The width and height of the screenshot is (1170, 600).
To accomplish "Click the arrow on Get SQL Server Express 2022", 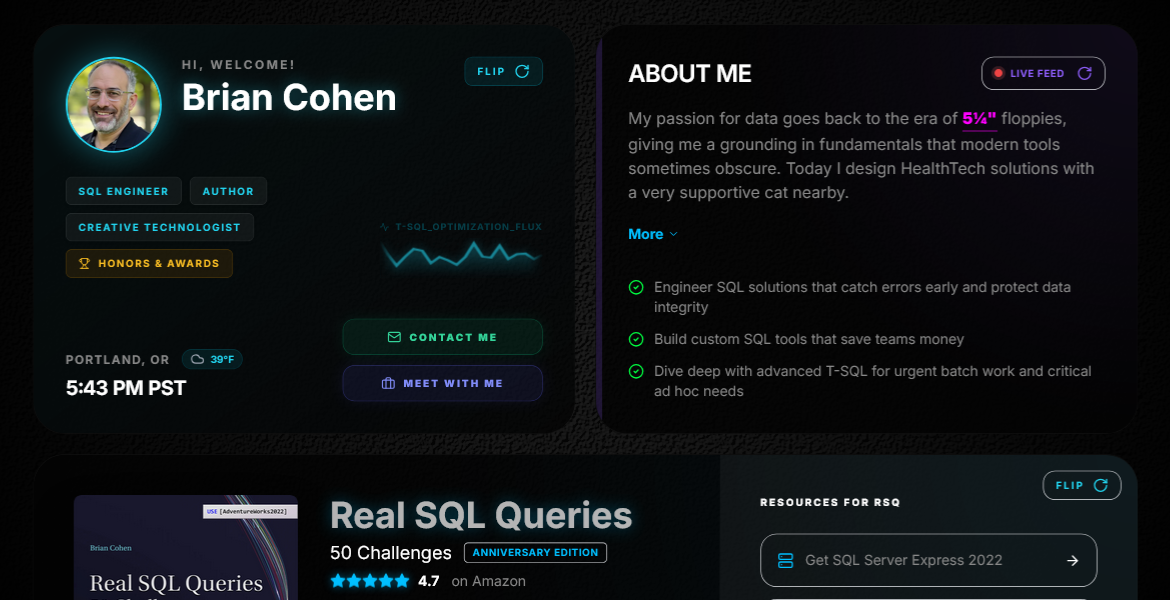I will [1072, 560].
